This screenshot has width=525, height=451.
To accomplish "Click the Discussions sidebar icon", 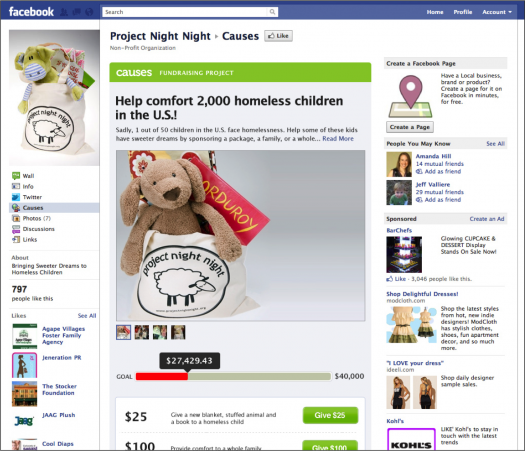I will [x=16, y=229].
